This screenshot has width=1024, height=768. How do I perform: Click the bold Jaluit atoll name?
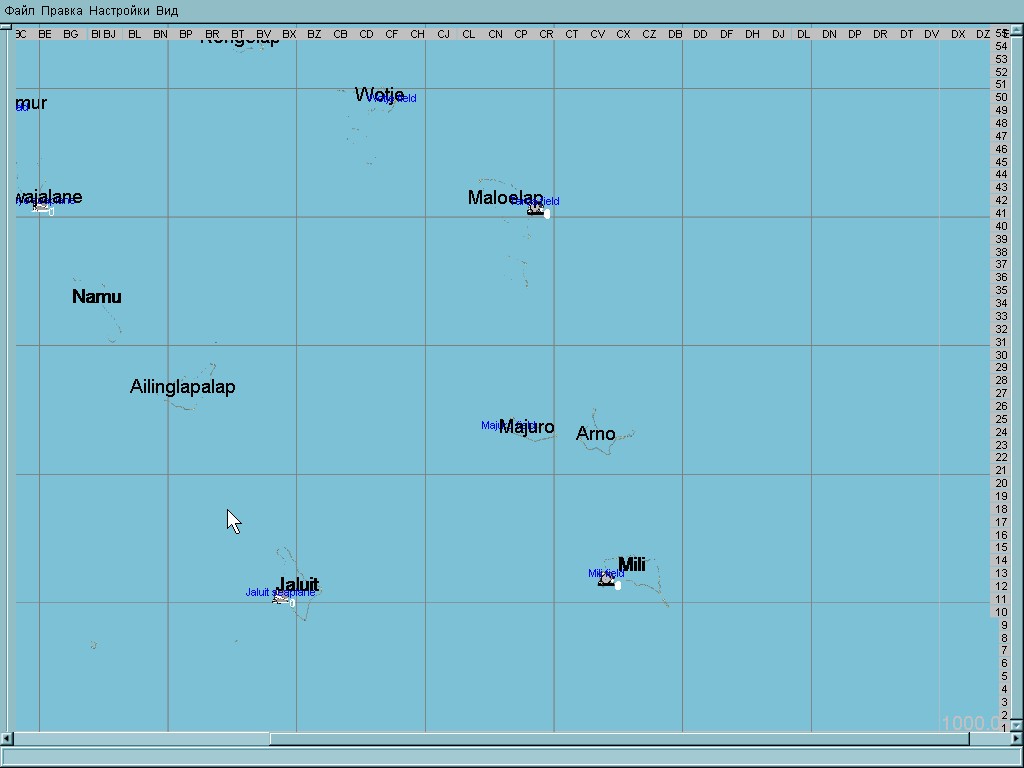click(x=298, y=584)
